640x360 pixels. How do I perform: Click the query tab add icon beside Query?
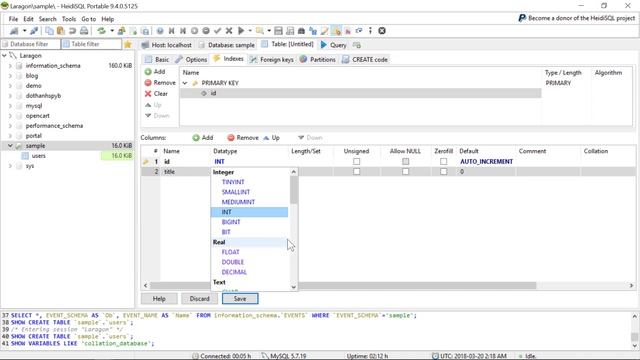click(357, 45)
